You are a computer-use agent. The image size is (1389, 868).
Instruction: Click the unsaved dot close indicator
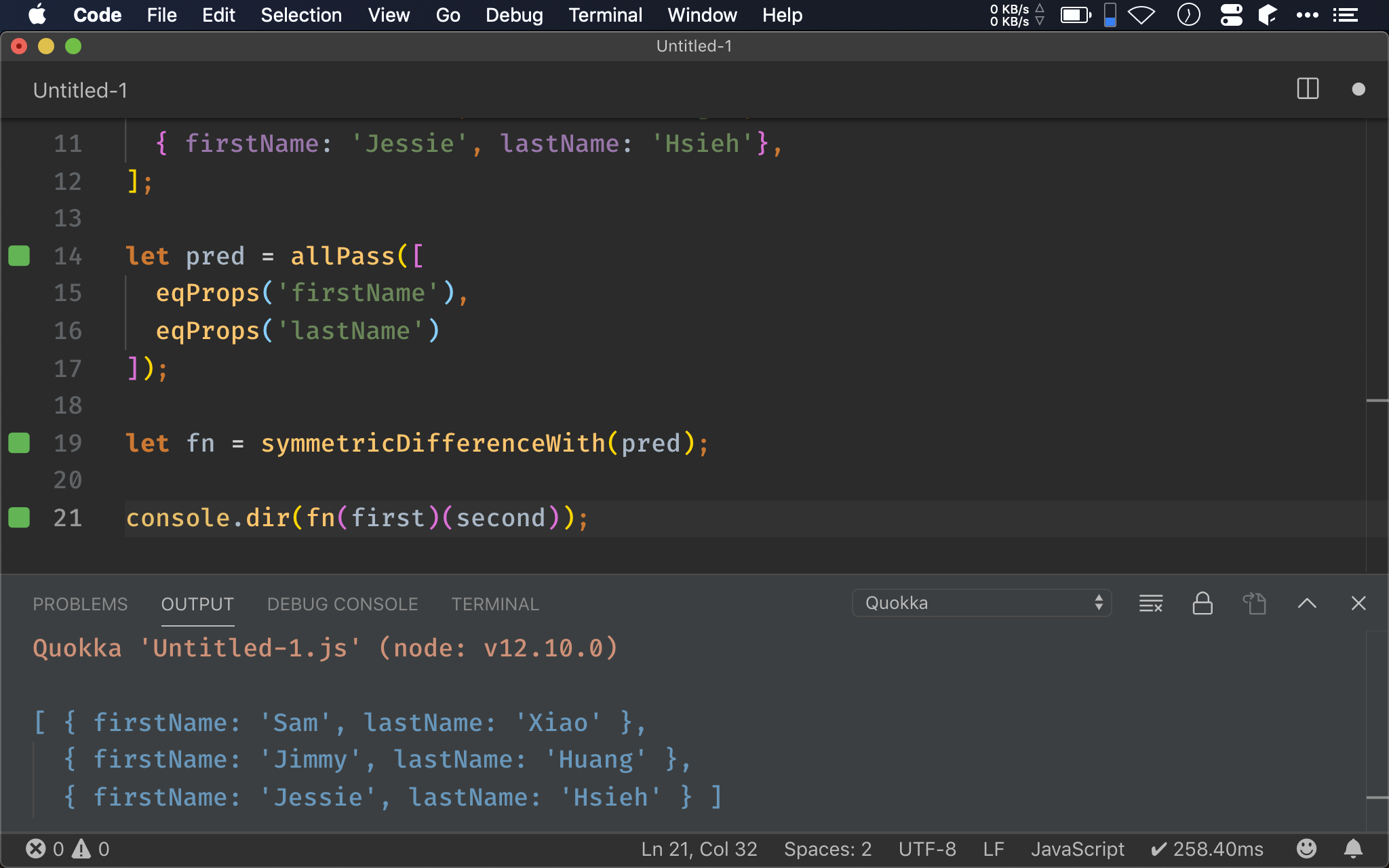coord(1358,89)
